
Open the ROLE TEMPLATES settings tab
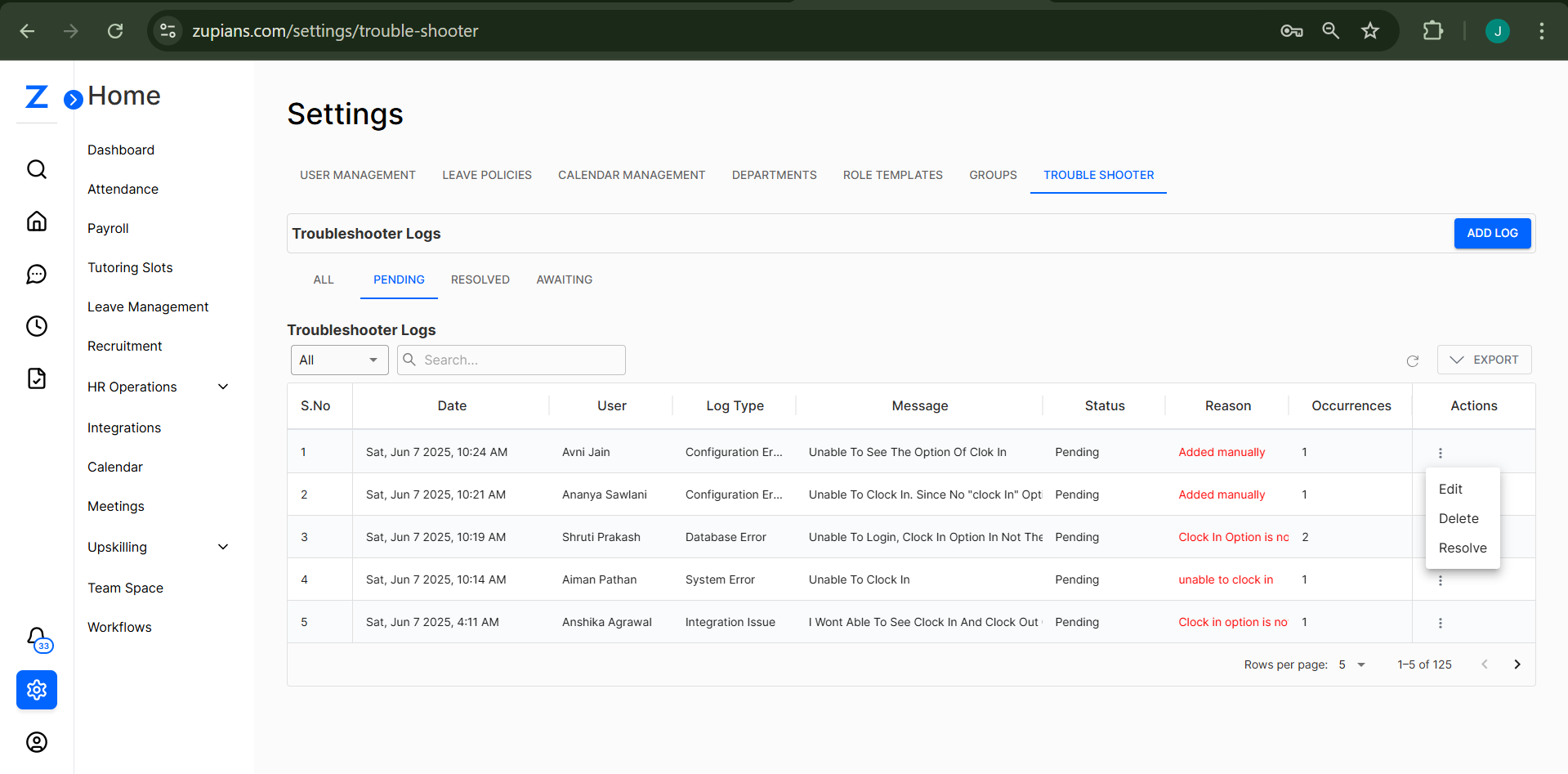pyautogui.click(x=892, y=175)
